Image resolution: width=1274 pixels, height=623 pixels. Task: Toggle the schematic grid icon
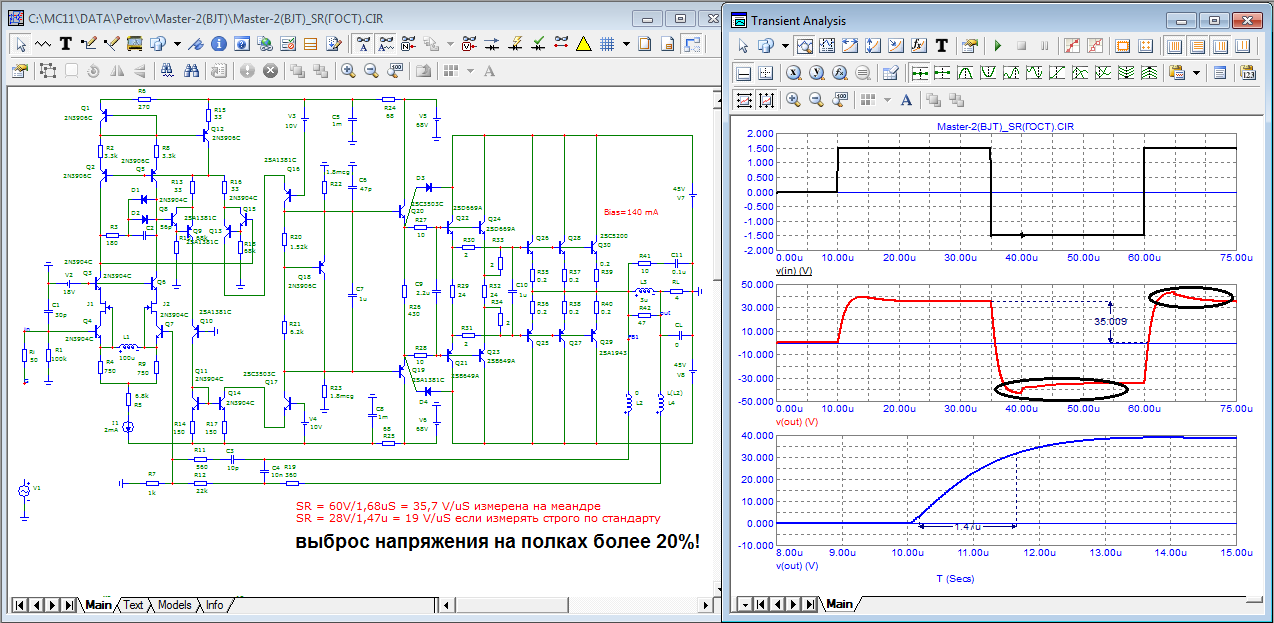606,43
